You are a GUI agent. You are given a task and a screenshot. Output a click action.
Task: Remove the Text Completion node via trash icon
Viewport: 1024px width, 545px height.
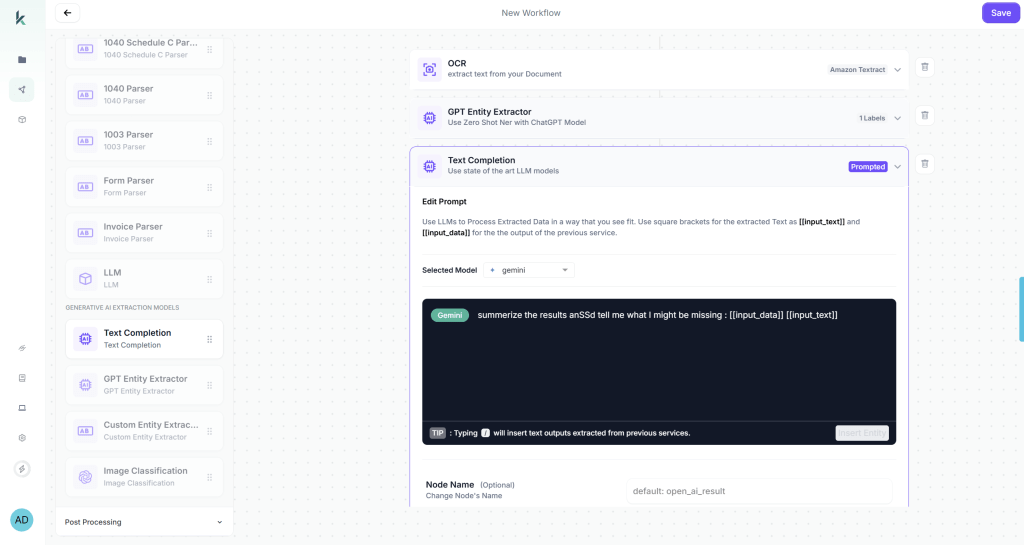pos(925,164)
